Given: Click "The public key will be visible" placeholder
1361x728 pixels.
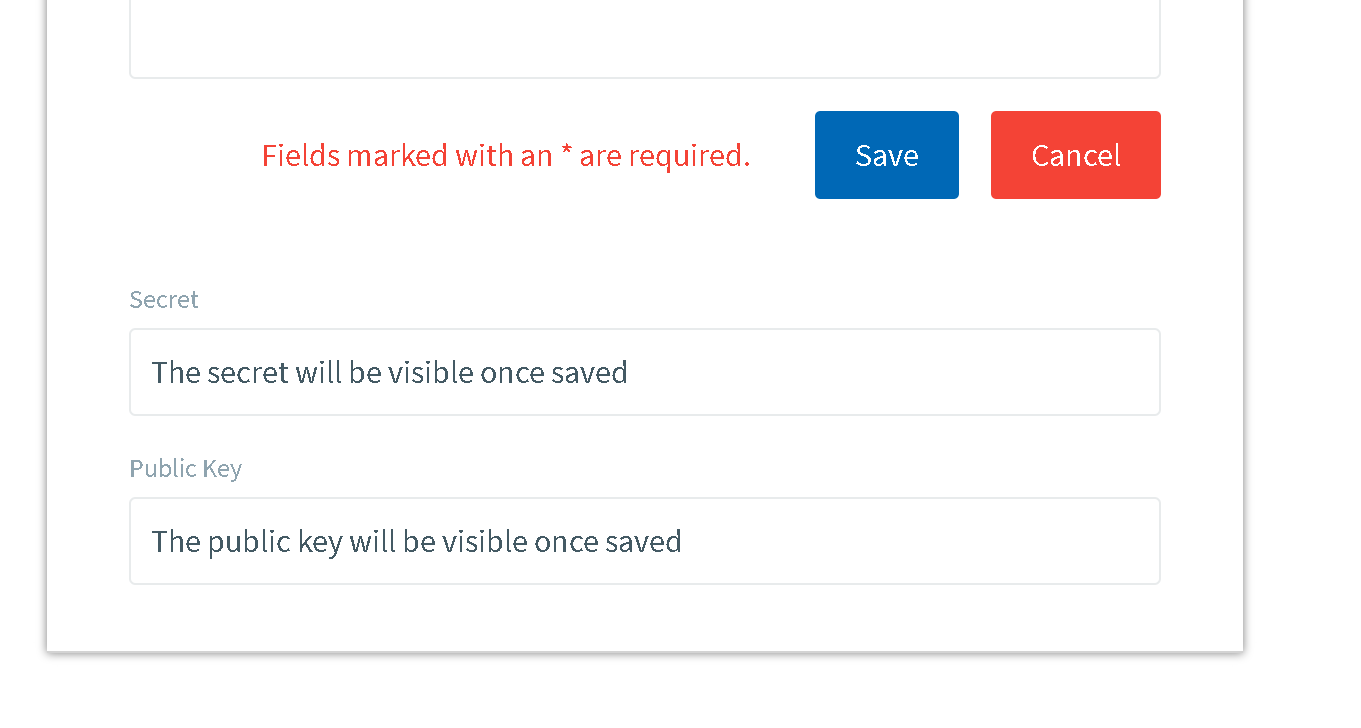Looking at the screenshot, I should pyautogui.click(x=416, y=542).
